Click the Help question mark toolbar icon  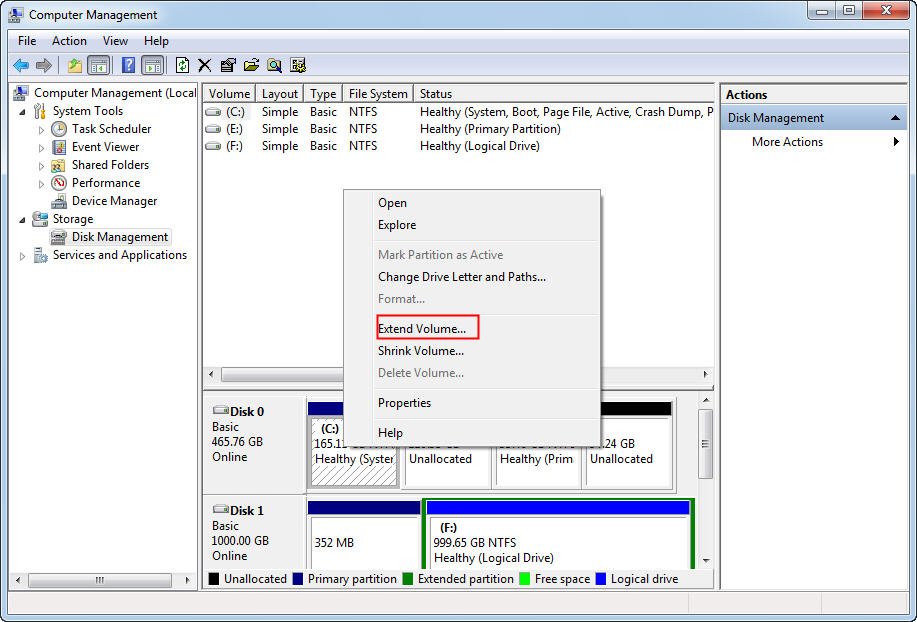pyautogui.click(x=127, y=64)
